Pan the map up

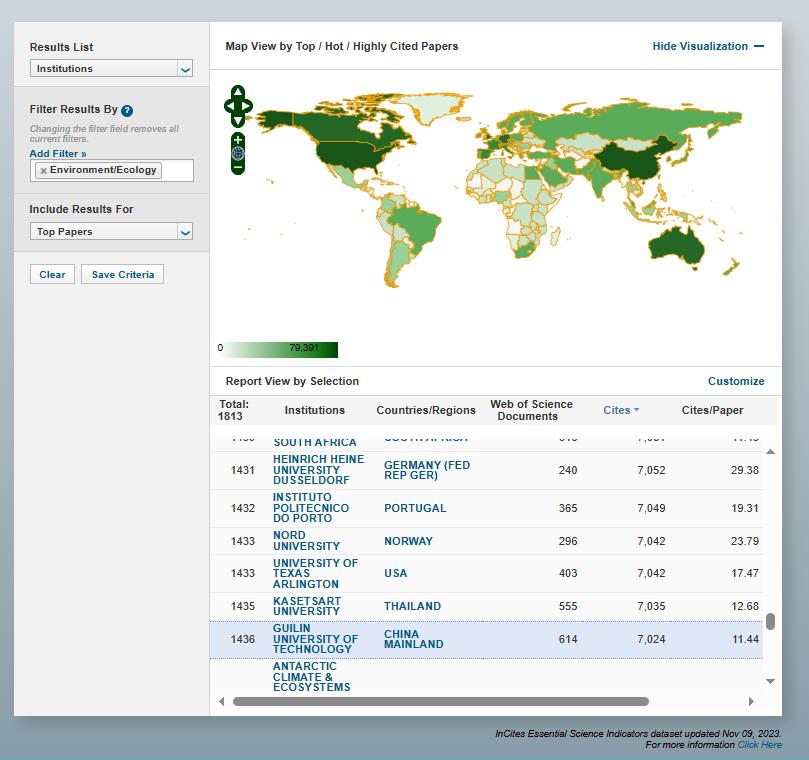[238, 92]
